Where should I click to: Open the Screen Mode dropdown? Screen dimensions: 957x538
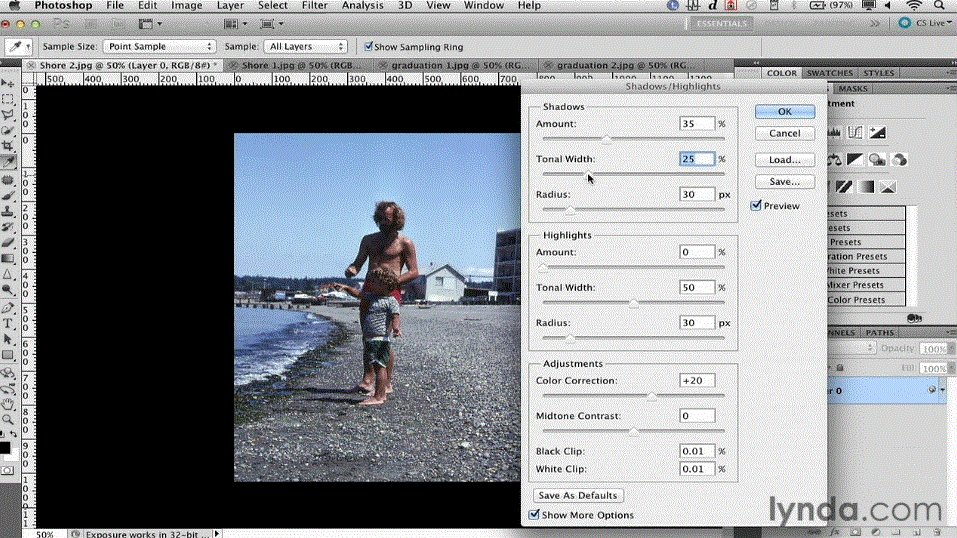click(271, 24)
